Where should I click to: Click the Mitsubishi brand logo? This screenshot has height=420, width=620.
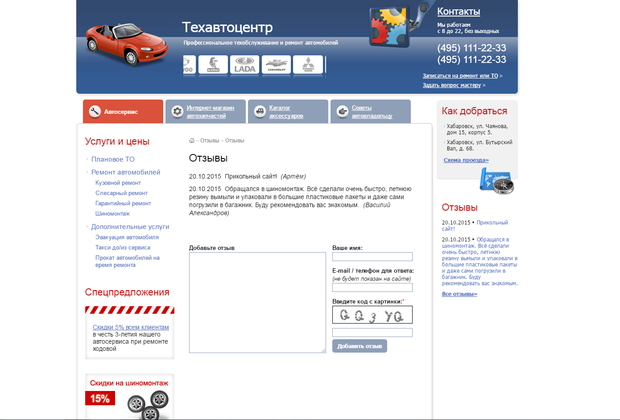(308, 65)
